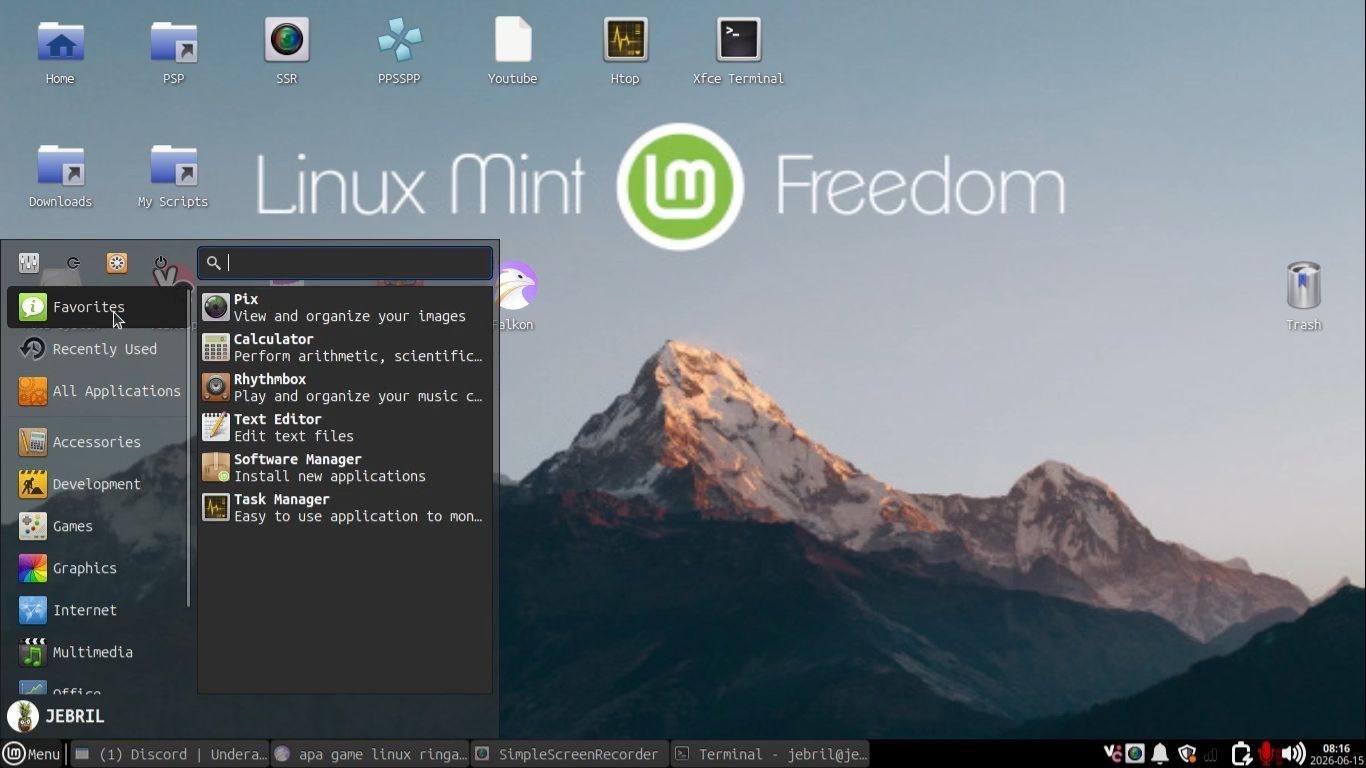Viewport: 1366px width, 768px height.
Task: Switch to SimpleScreenRecorder in the taskbar
Action: coord(570,754)
